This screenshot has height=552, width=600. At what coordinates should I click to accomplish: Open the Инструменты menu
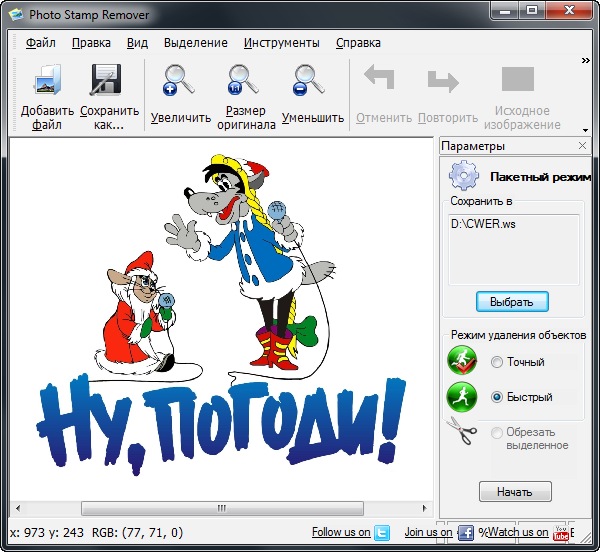(x=281, y=43)
